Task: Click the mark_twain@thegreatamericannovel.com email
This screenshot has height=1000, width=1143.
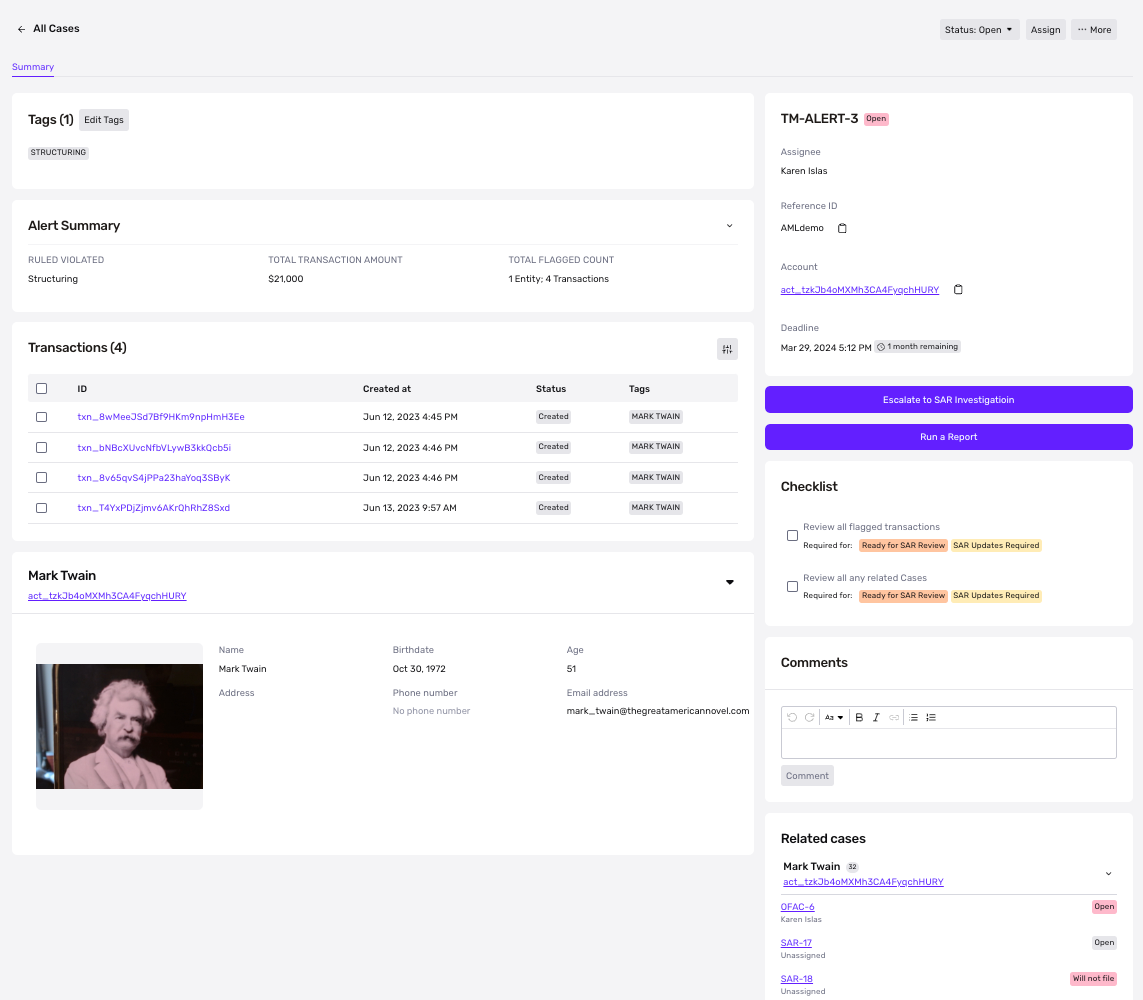Action: [x=658, y=711]
